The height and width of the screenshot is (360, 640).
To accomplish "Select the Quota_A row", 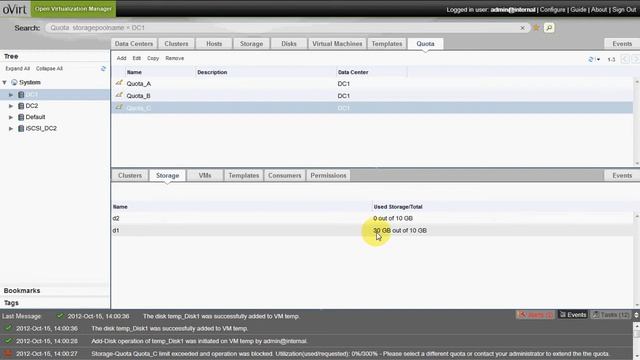I will pyautogui.click(x=372, y=83).
